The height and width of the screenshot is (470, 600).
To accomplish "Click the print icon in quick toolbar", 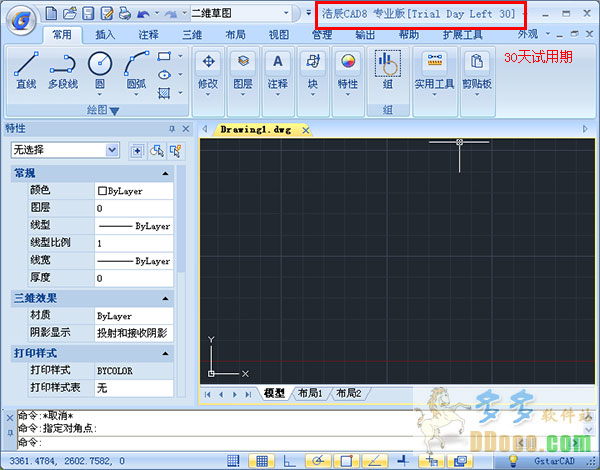I will coord(125,13).
